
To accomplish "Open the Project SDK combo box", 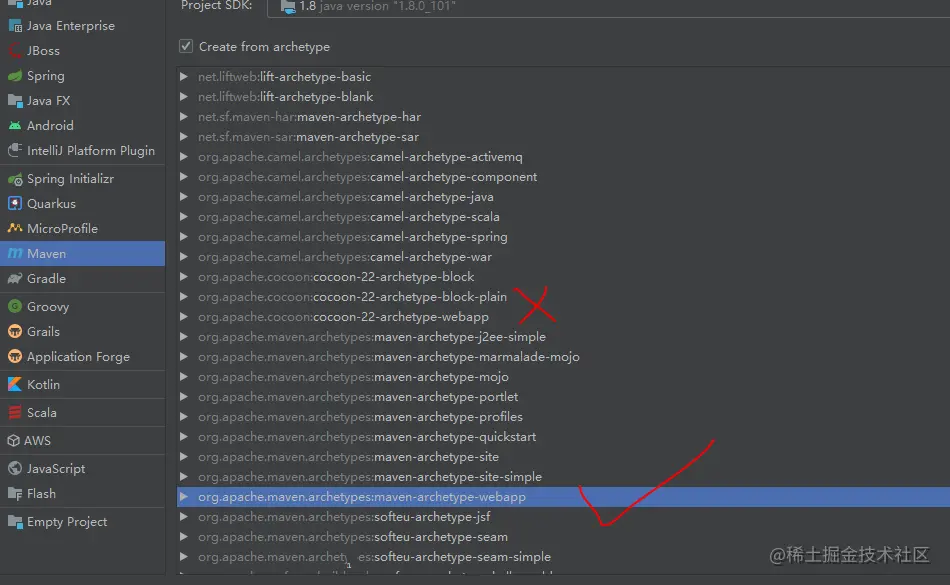I will (608, 7).
